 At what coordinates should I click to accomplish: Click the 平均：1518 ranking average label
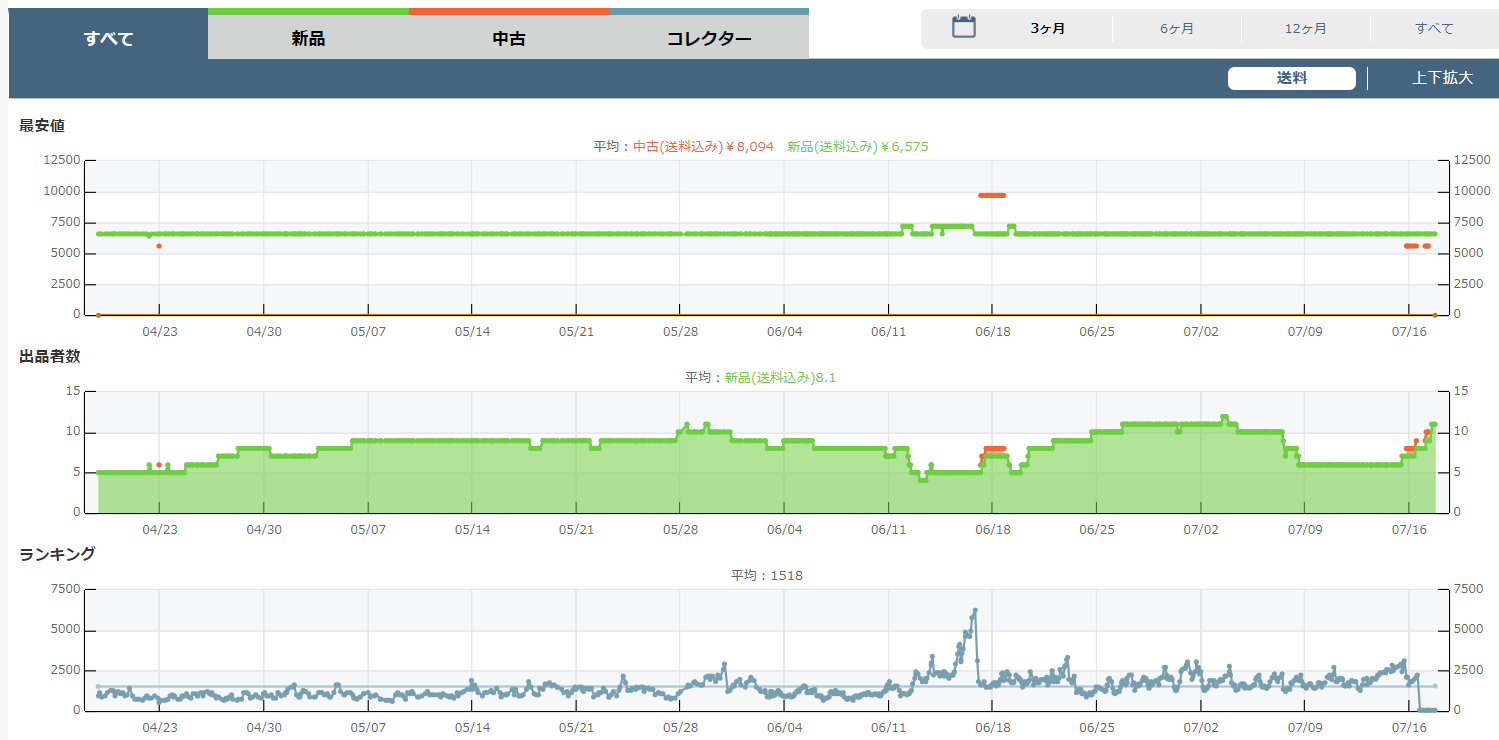click(766, 575)
